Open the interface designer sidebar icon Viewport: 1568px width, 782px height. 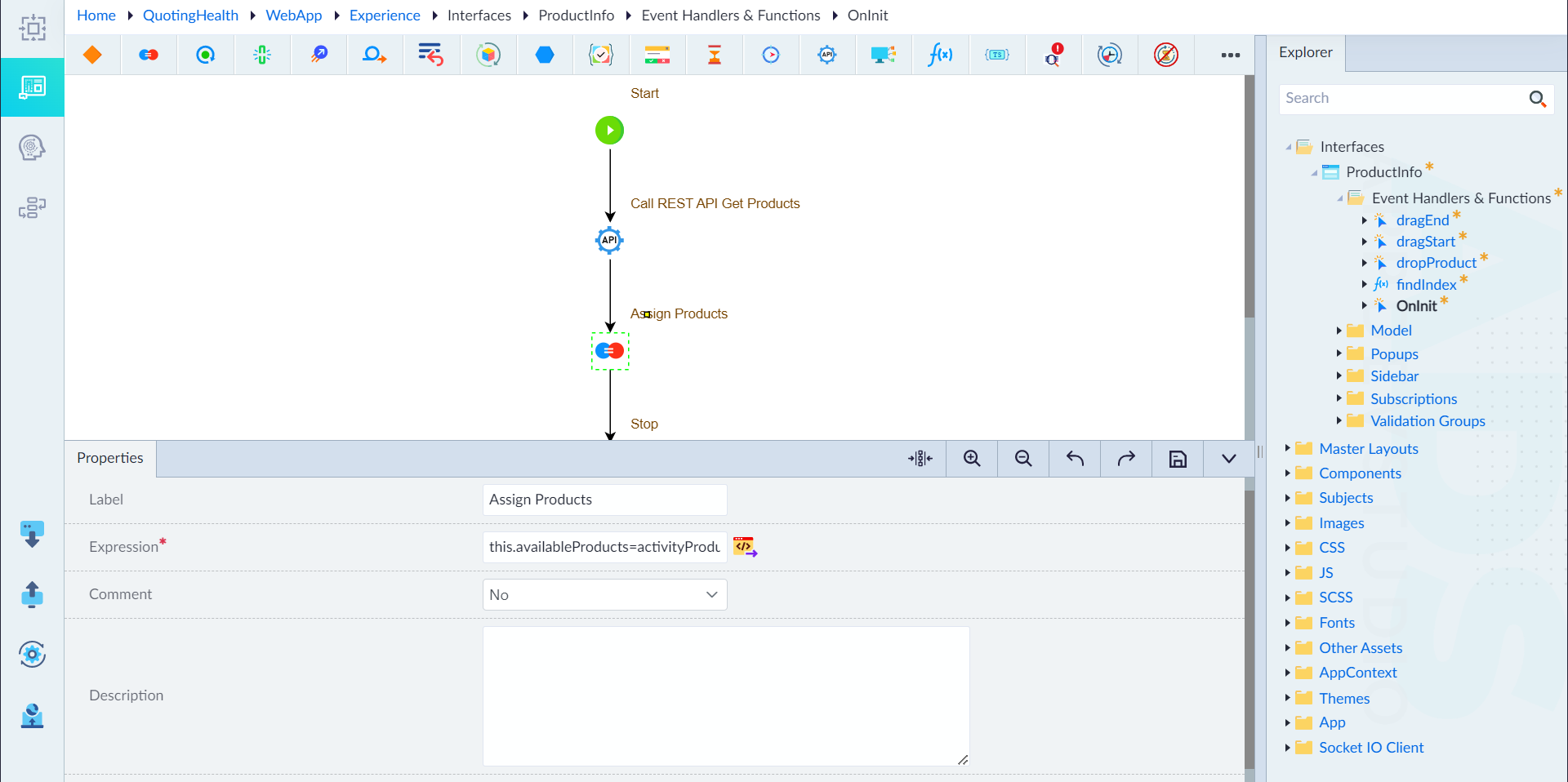[x=33, y=87]
